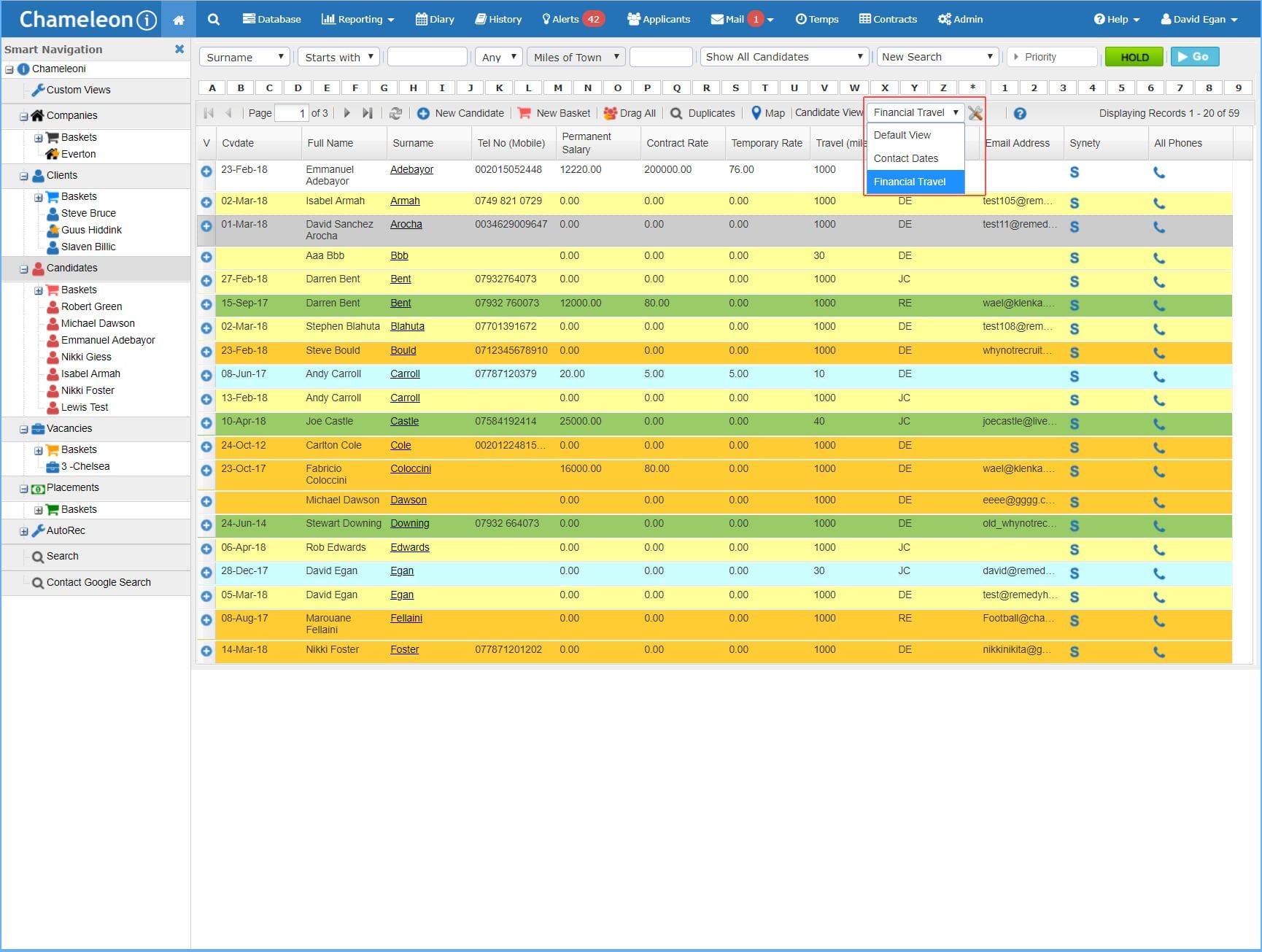This screenshot has height=952, width=1262.
Task: Open the Diary menu
Action: point(435,20)
